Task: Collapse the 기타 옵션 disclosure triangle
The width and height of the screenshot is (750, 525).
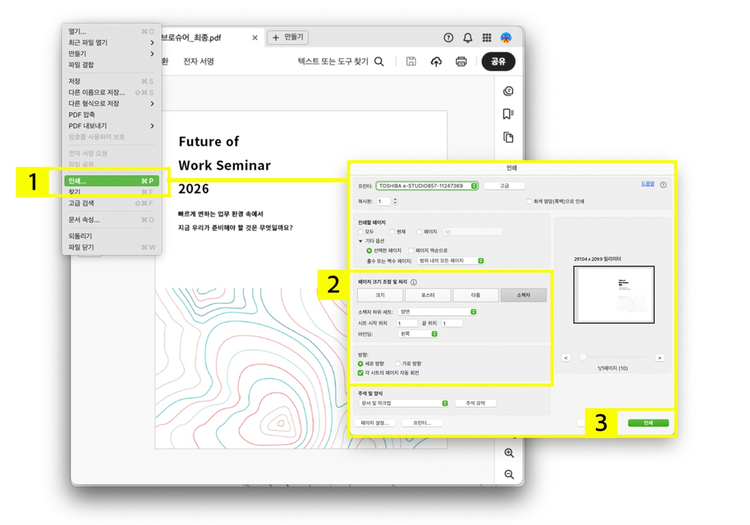Action: (x=361, y=241)
